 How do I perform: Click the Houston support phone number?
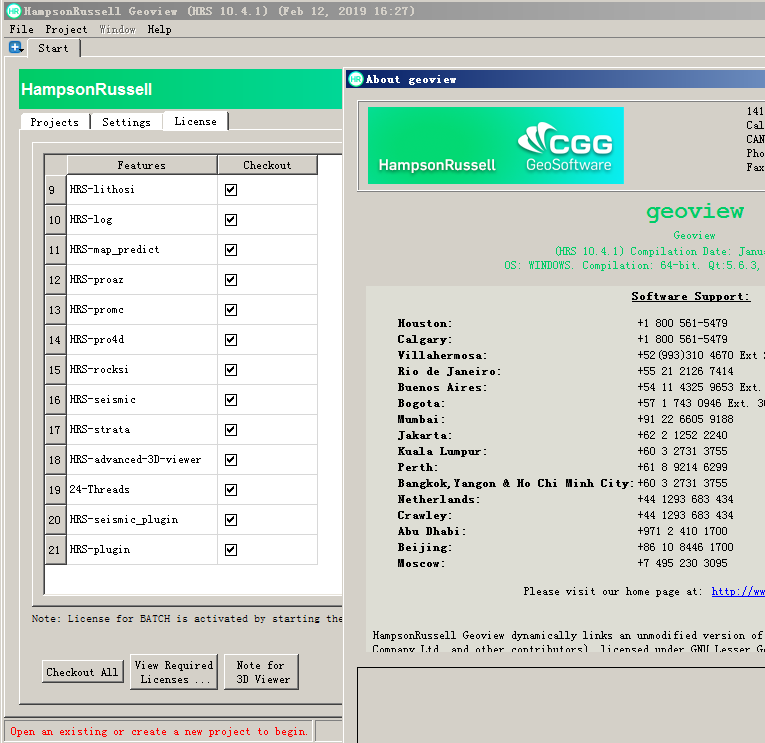click(682, 323)
